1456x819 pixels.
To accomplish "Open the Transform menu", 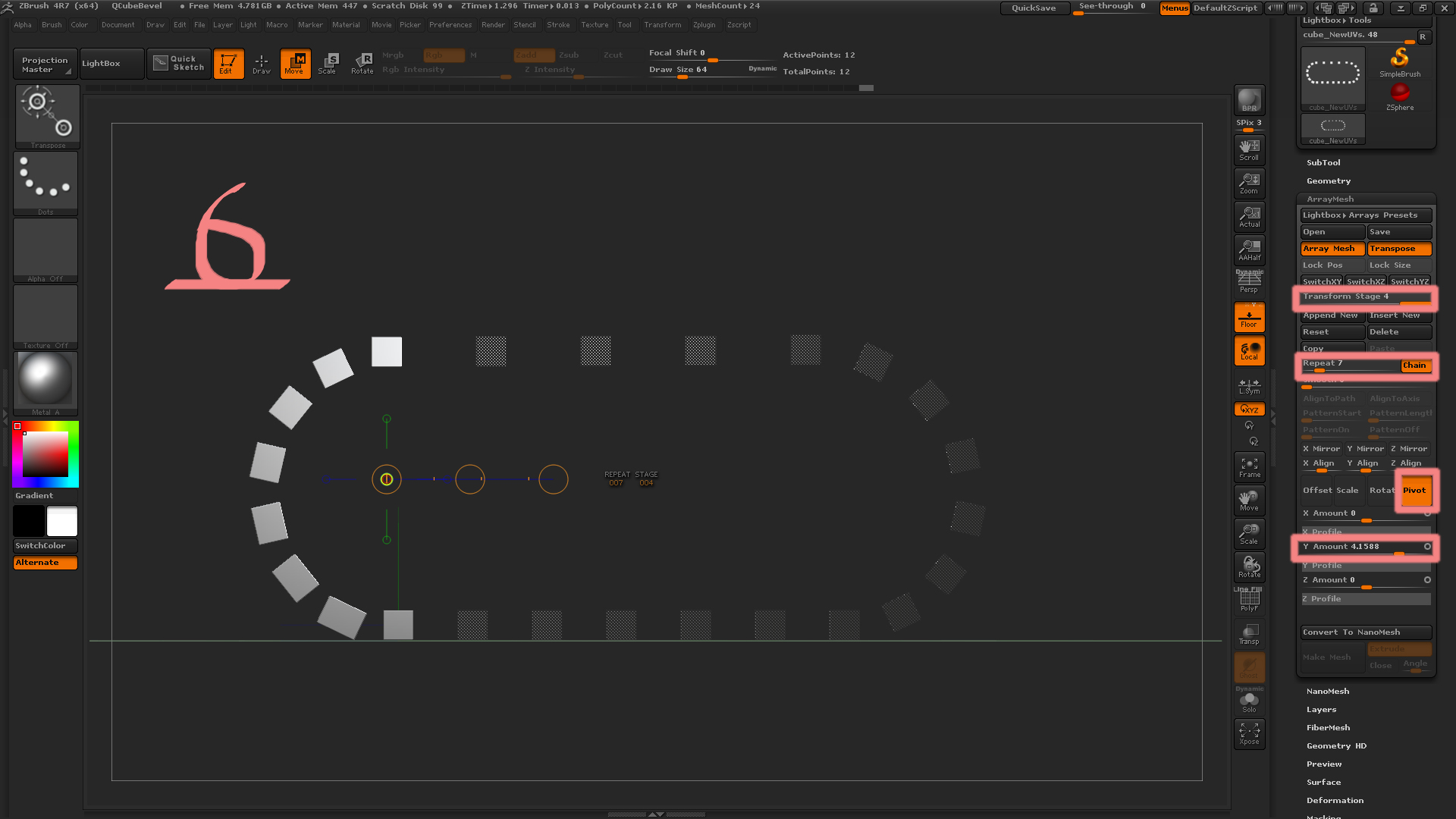I will point(662,25).
